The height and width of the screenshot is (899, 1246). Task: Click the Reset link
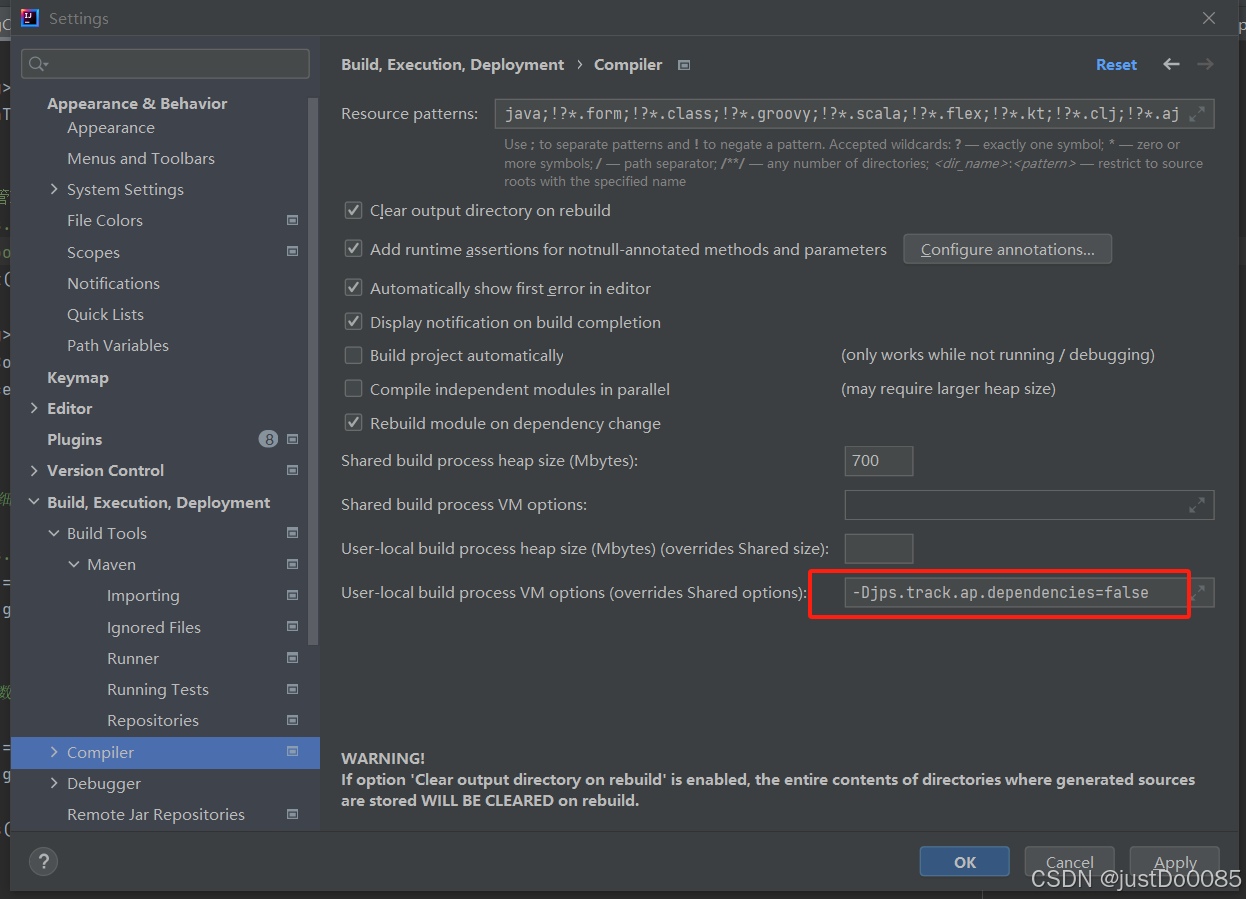pyautogui.click(x=1116, y=64)
